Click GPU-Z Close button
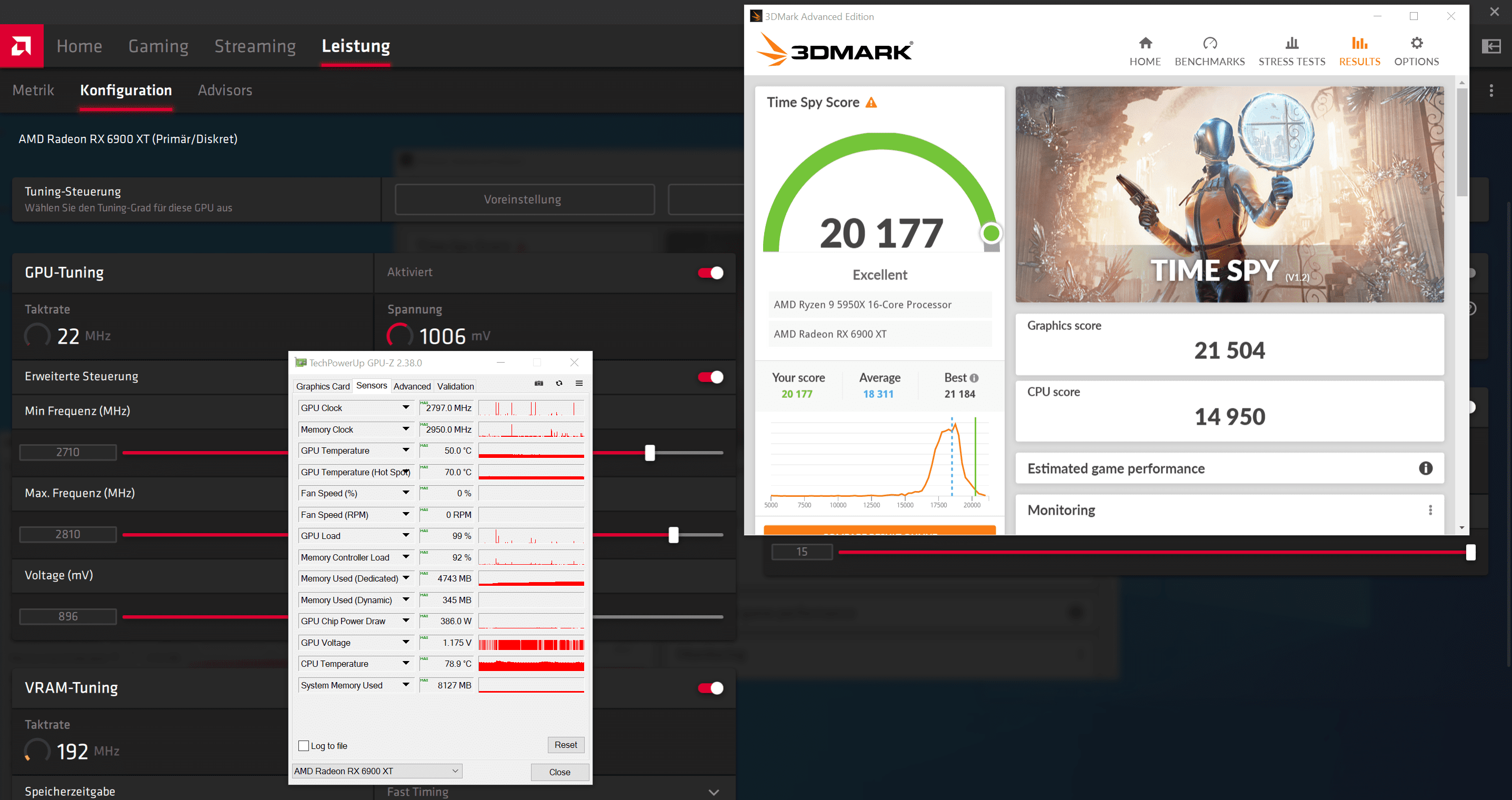Image resolution: width=1512 pixels, height=800 pixels. click(559, 772)
